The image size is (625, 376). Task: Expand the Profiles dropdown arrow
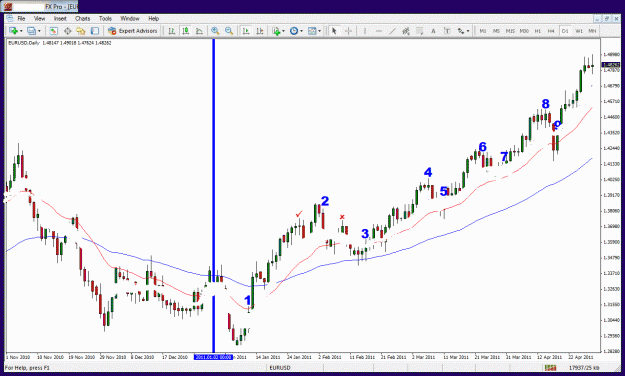click(39, 31)
